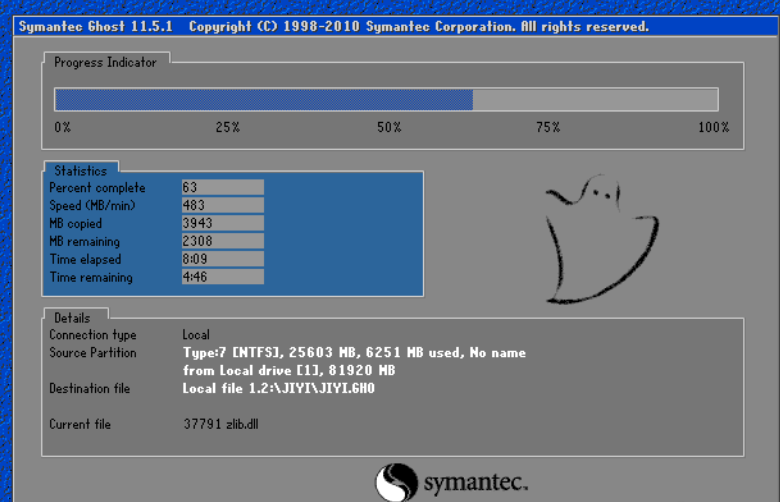The image size is (780, 502).
Task: Click the MB copied label
Action: [x=76, y=224]
